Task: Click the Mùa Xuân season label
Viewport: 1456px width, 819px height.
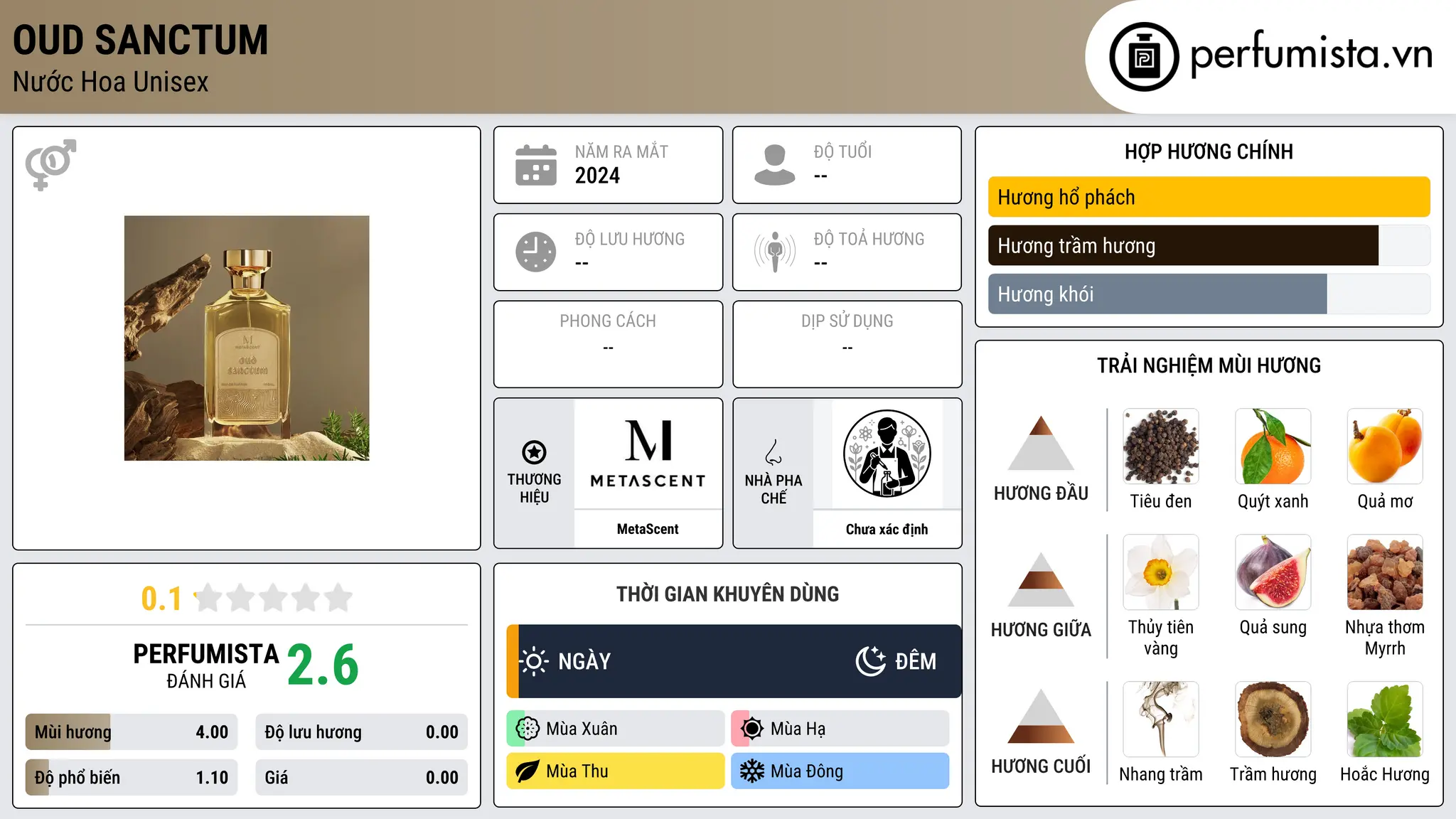Action: [582, 729]
